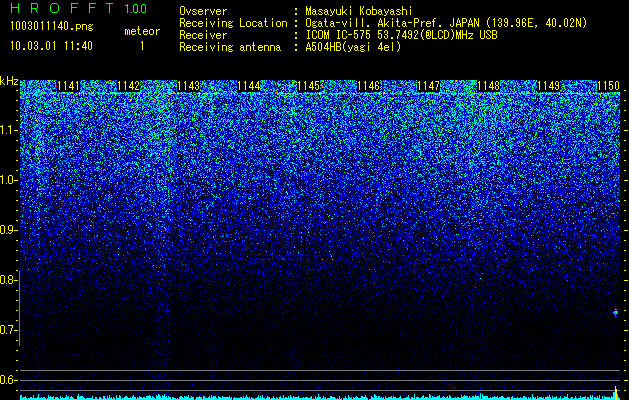
Task: Click the 1.0 frequency axis label
Action: point(8,180)
